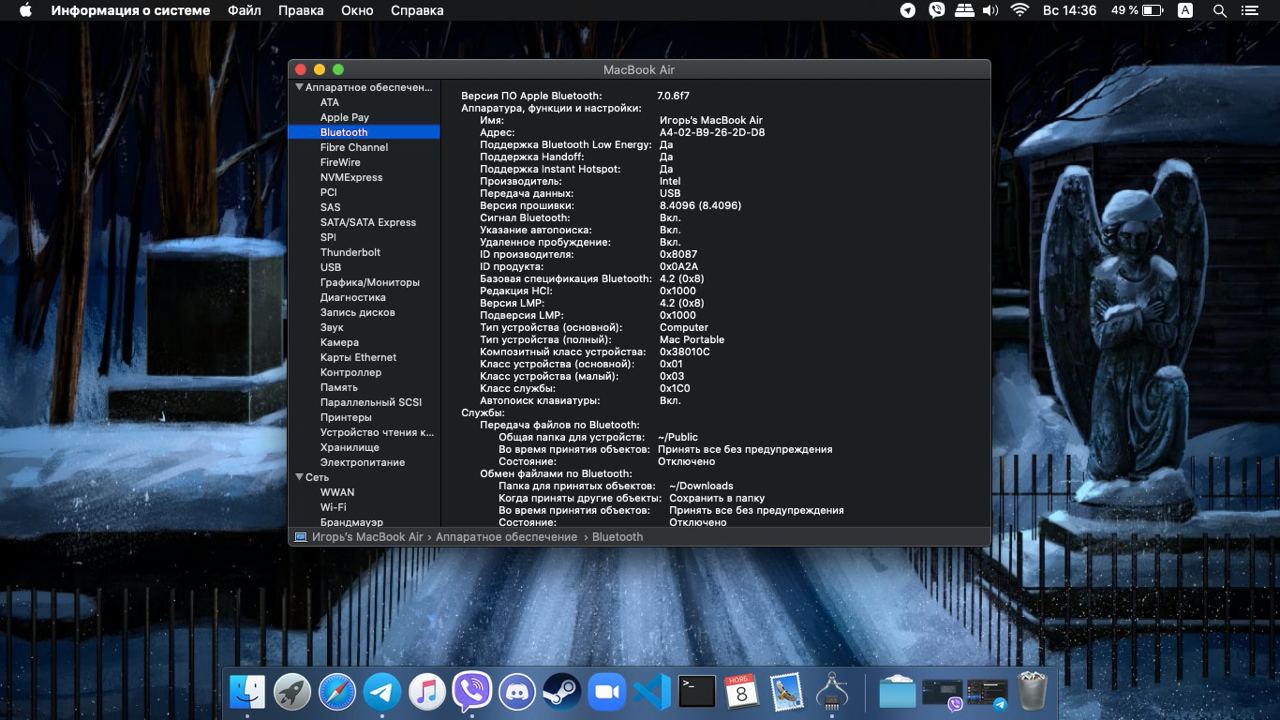This screenshot has width=1280, height=720.
Task: Open Viber app from the dock
Action: tap(472, 691)
